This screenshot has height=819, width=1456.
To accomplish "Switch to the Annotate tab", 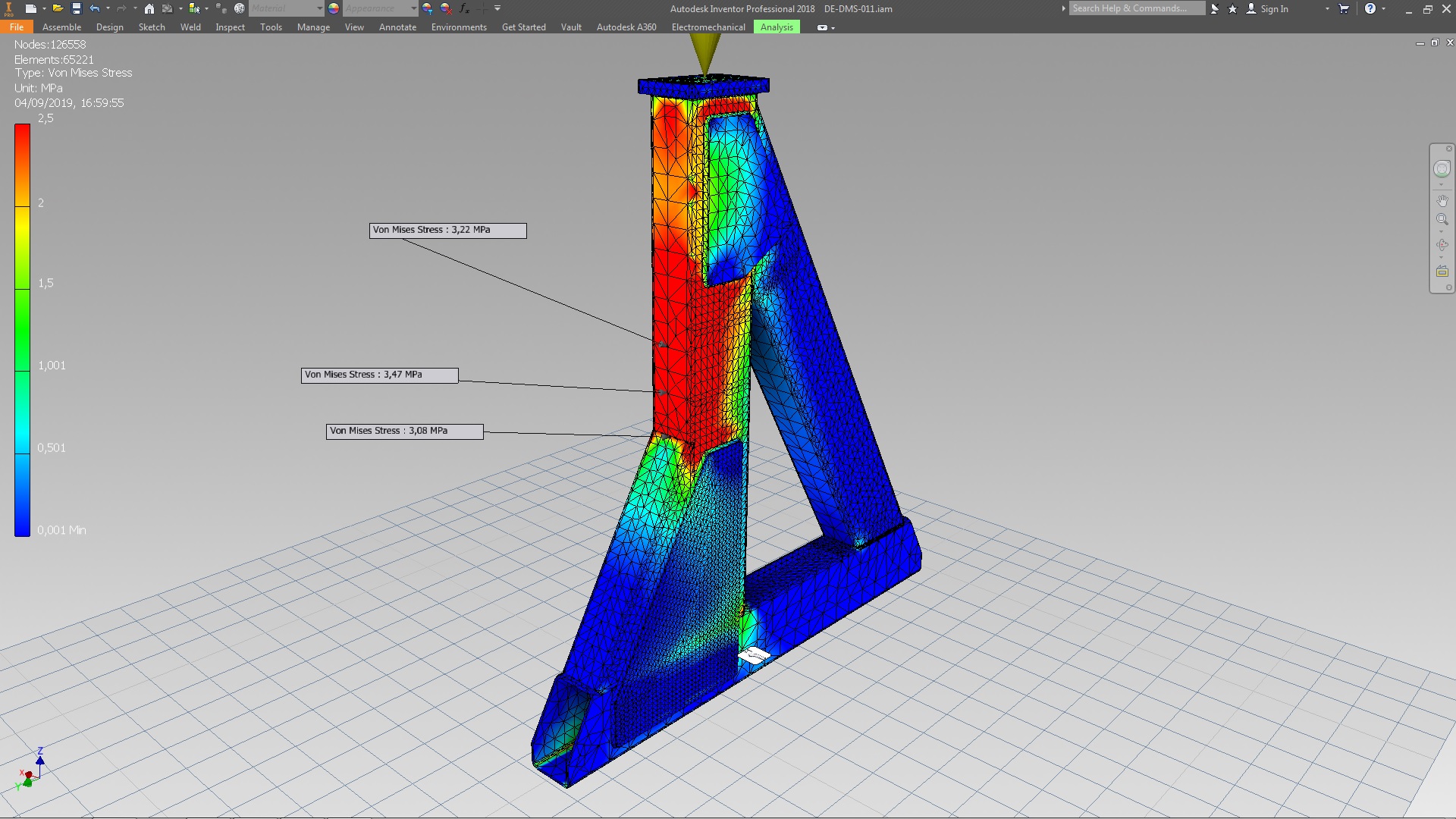I will (x=397, y=27).
